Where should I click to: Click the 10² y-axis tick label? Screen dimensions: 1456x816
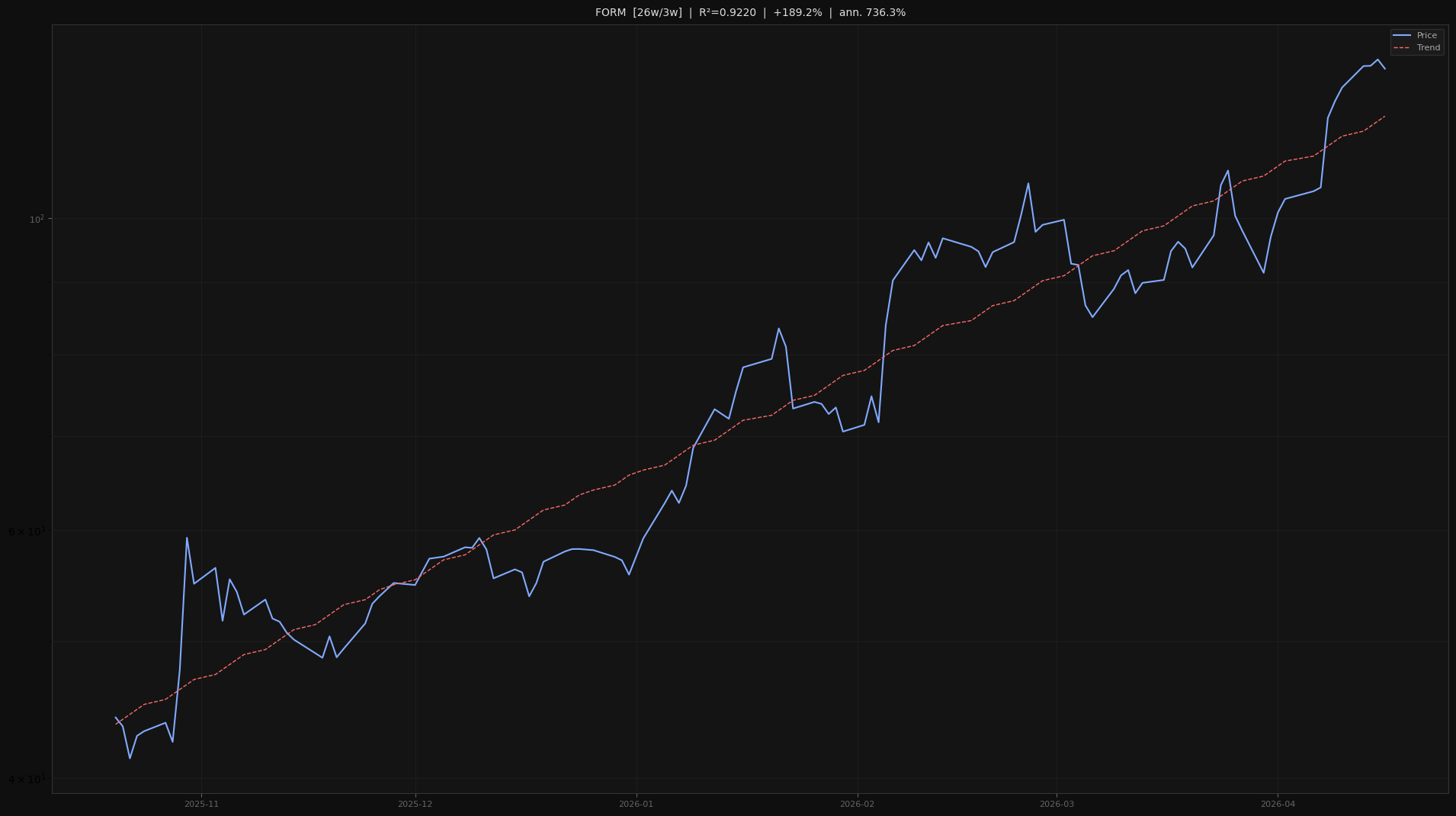(x=36, y=218)
